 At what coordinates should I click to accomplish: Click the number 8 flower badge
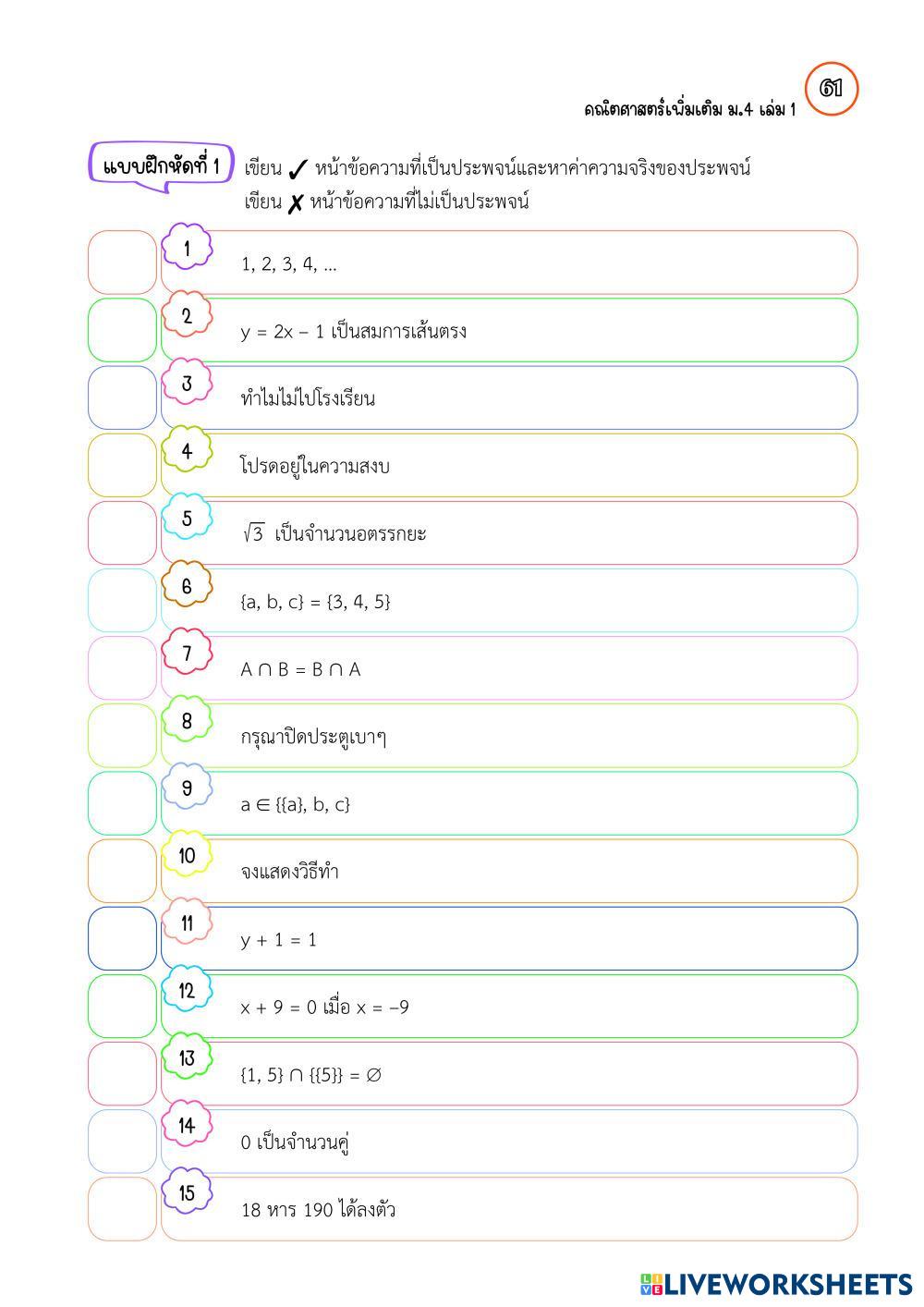click(187, 722)
